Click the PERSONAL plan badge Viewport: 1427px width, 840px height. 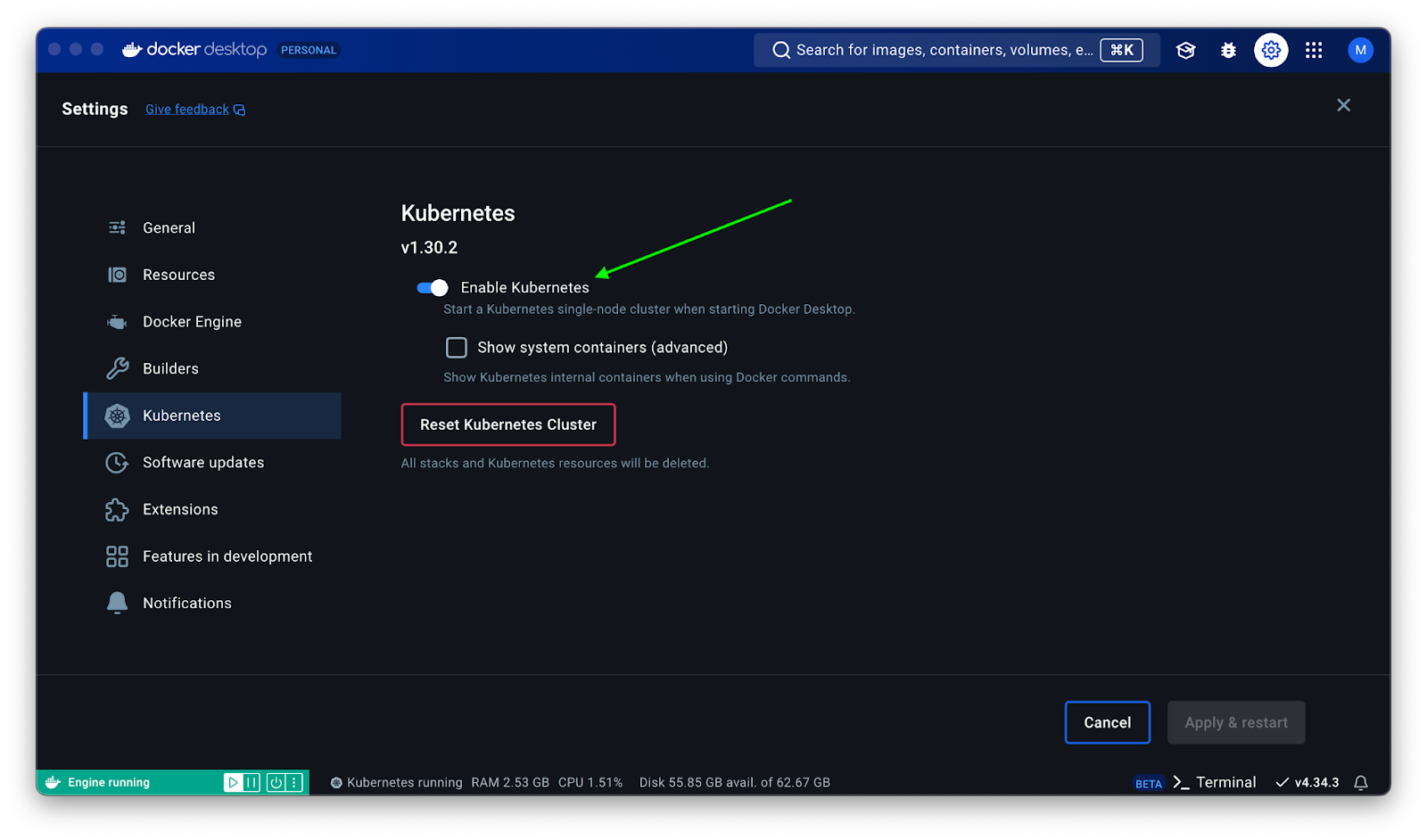[x=309, y=50]
